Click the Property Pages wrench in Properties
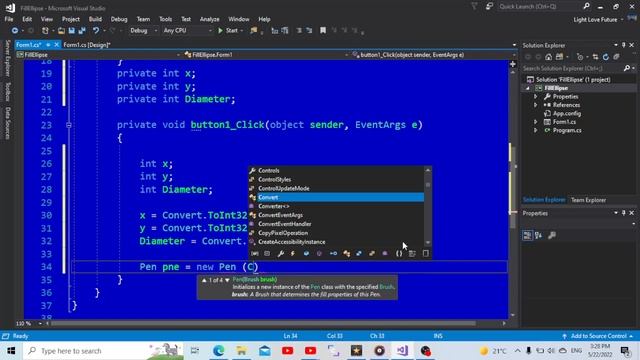Screen dimensions: 640x360 552,236
